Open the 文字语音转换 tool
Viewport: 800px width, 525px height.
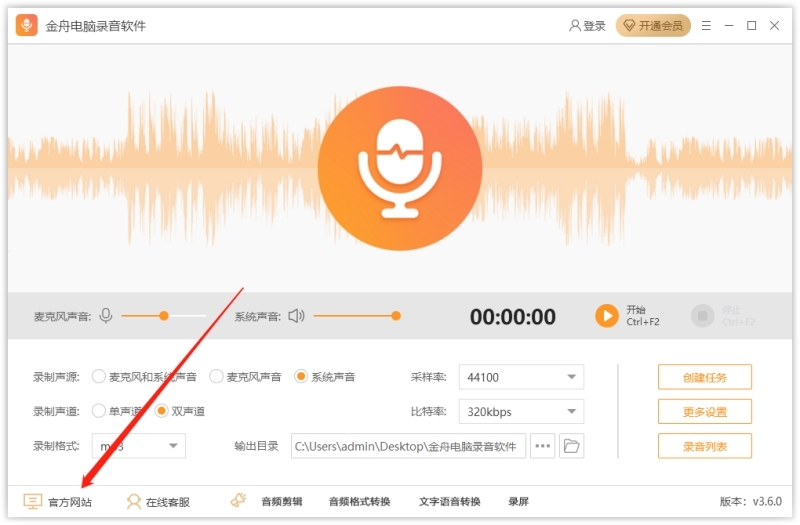449,502
